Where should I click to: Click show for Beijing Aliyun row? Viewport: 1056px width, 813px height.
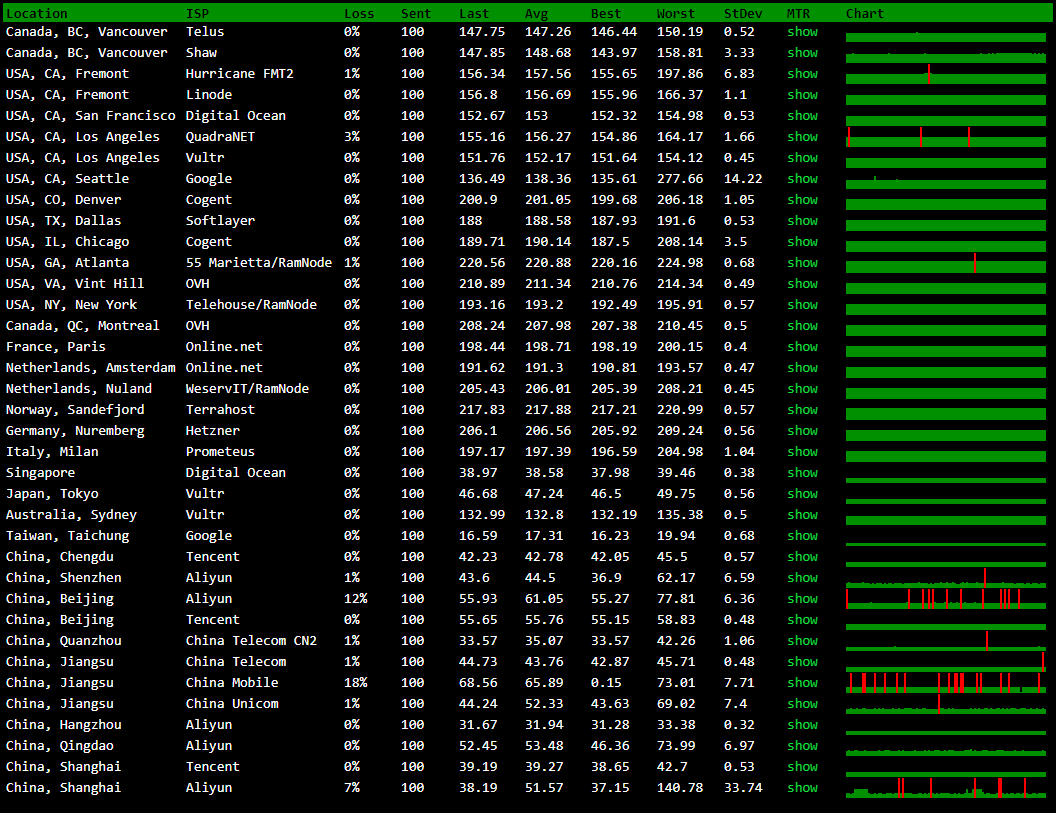click(802, 598)
